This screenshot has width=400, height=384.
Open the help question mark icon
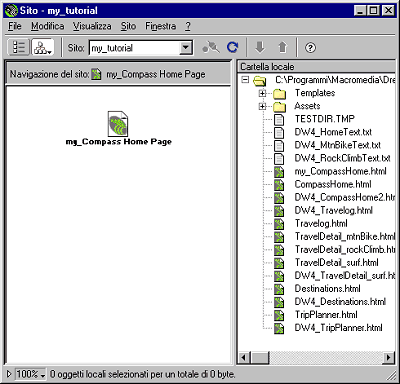310,48
